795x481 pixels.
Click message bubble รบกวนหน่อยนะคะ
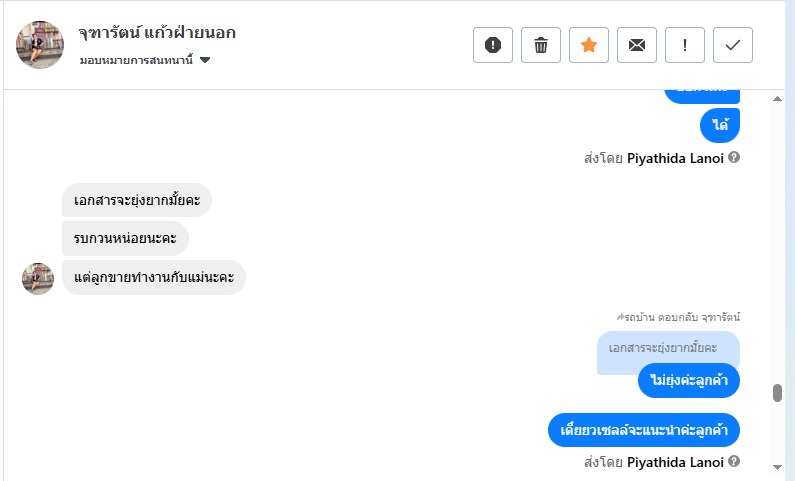(x=125, y=238)
